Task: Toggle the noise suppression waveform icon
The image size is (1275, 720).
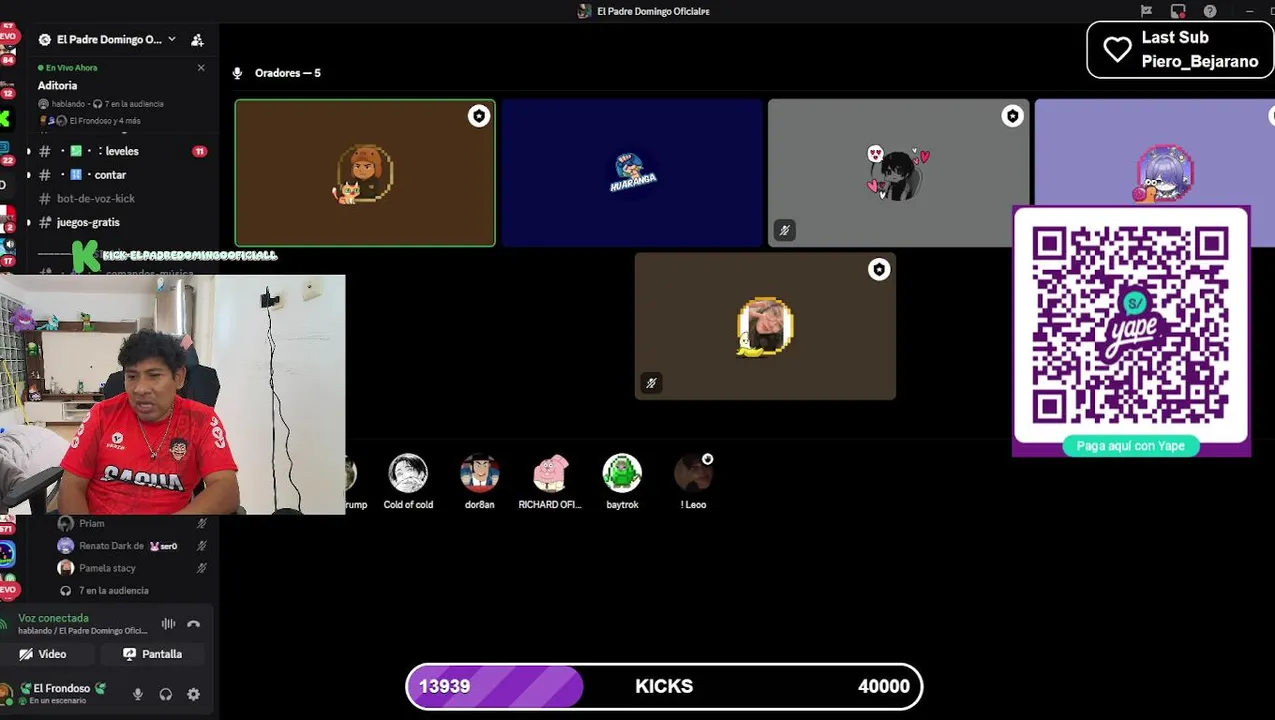Action: tap(168, 624)
